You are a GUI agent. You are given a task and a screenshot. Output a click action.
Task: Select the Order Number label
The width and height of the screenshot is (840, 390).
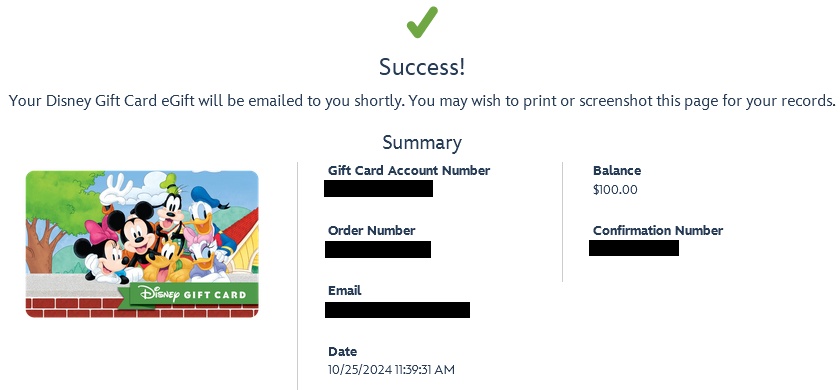pyautogui.click(x=371, y=230)
